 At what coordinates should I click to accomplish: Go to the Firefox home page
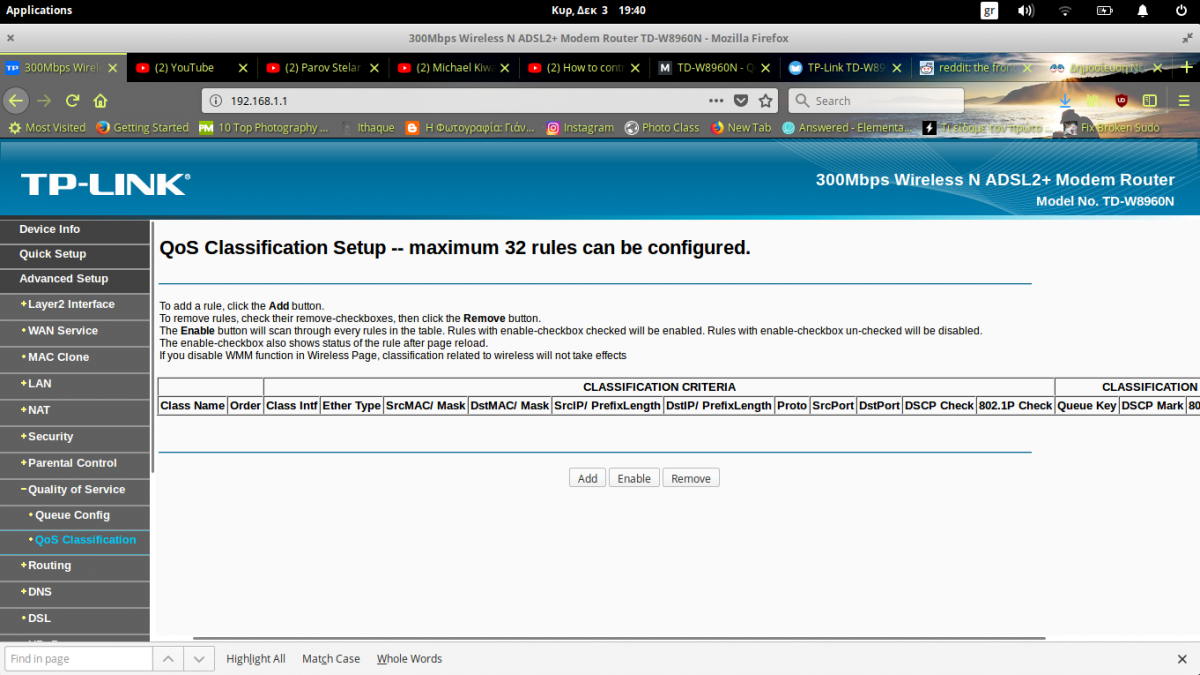(100, 101)
